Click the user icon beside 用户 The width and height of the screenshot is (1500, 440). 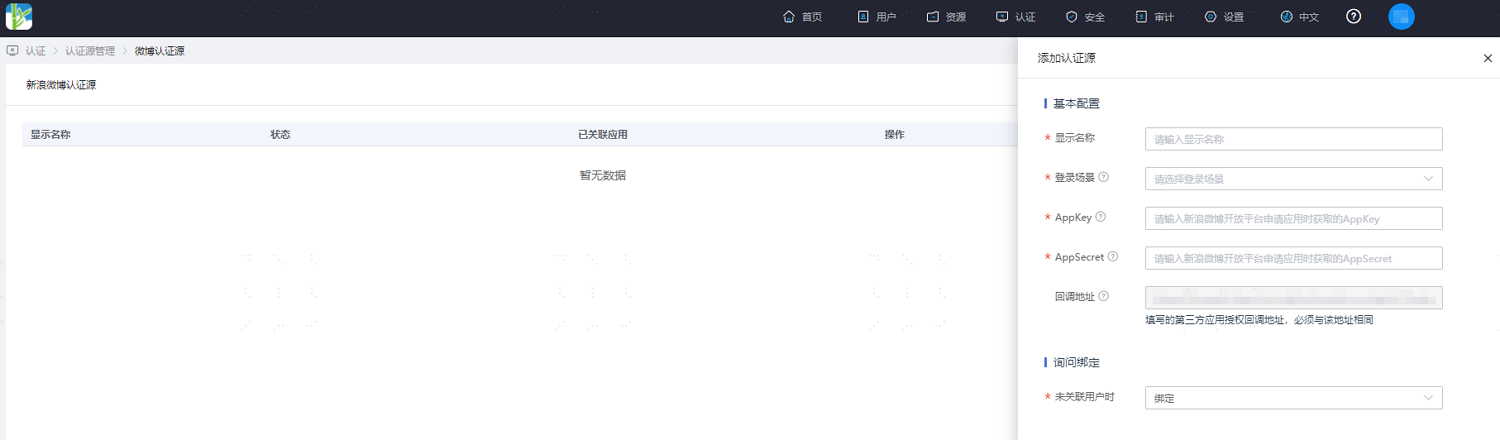pyautogui.click(x=863, y=17)
